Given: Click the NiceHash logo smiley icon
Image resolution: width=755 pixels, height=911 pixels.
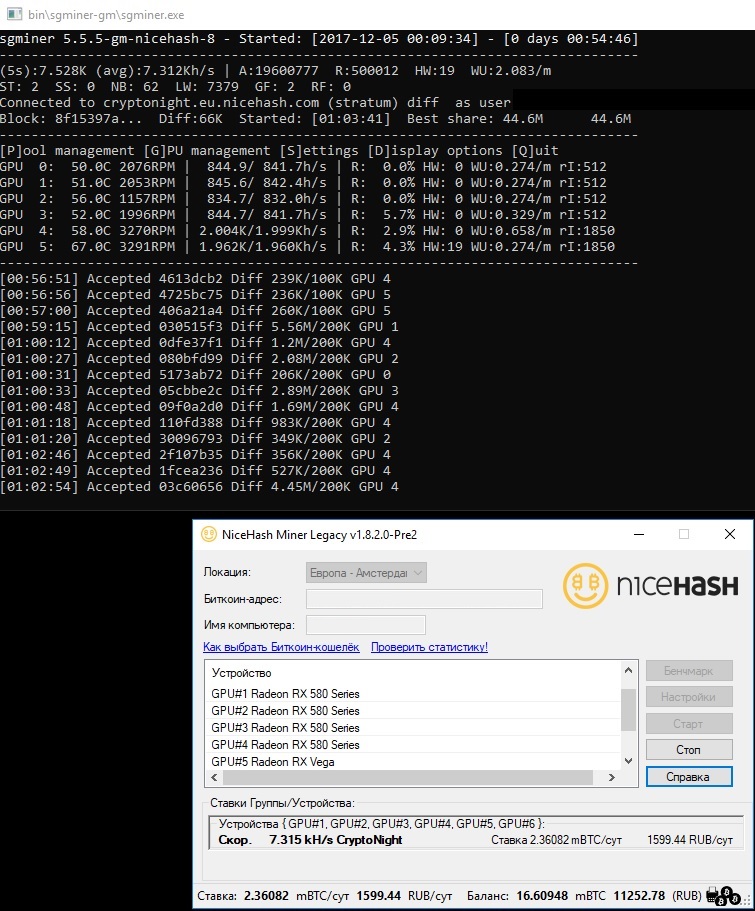Looking at the screenshot, I should [585, 586].
